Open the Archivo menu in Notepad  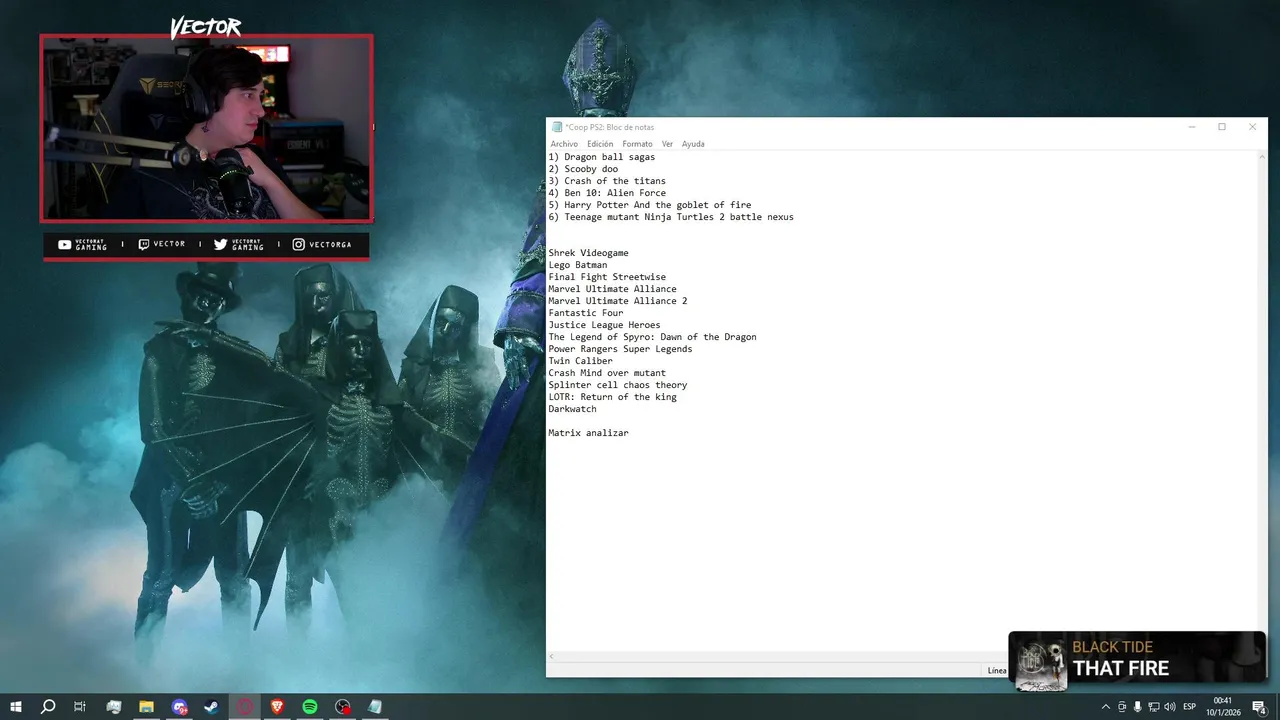(564, 144)
